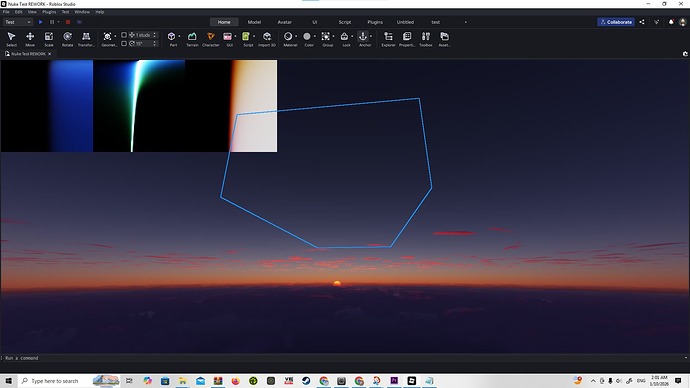Activate the Move tool

click(30, 39)
